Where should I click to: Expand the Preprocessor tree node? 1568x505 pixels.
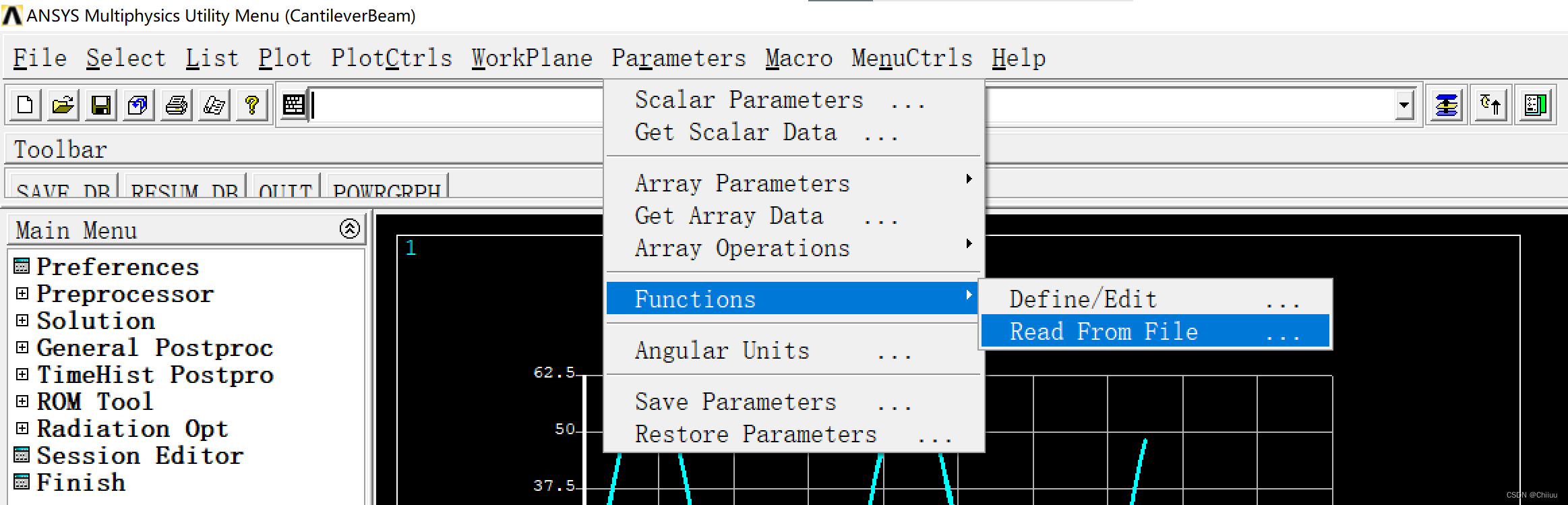22,293
